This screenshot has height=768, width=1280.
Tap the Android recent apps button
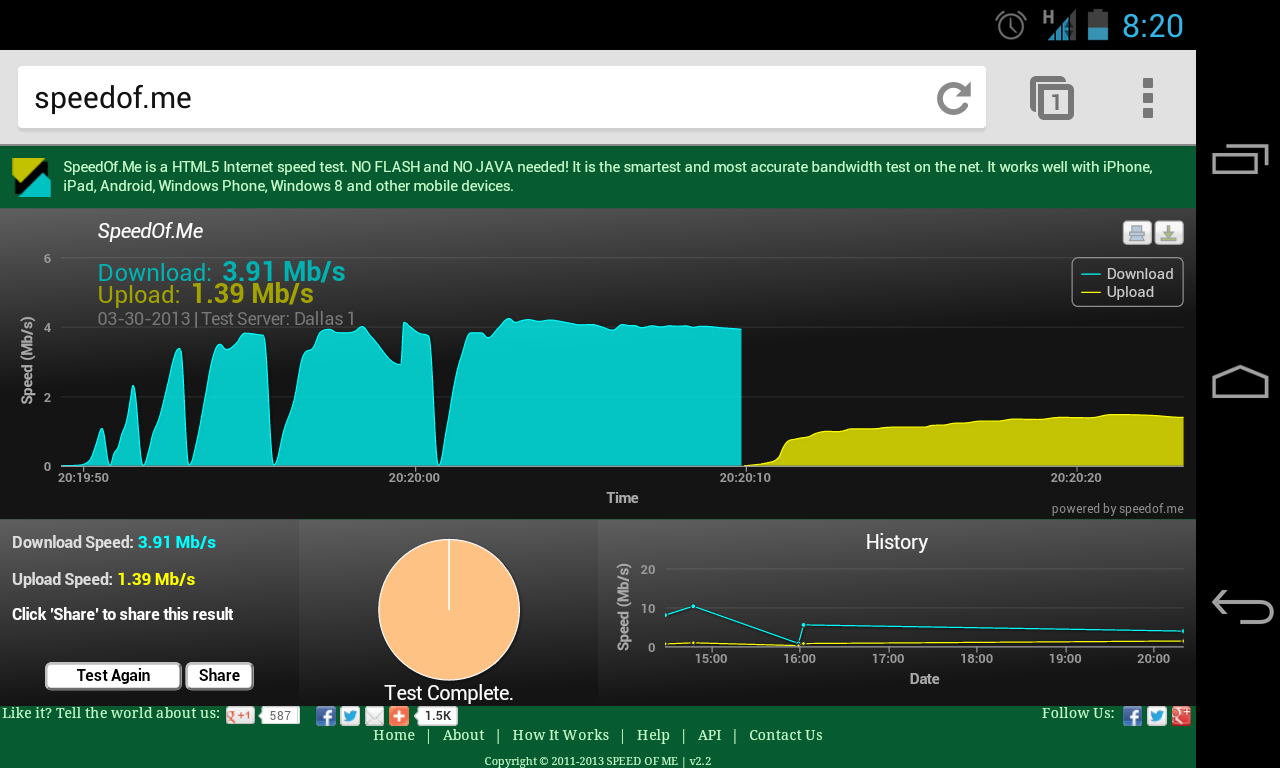(1240, 159)
